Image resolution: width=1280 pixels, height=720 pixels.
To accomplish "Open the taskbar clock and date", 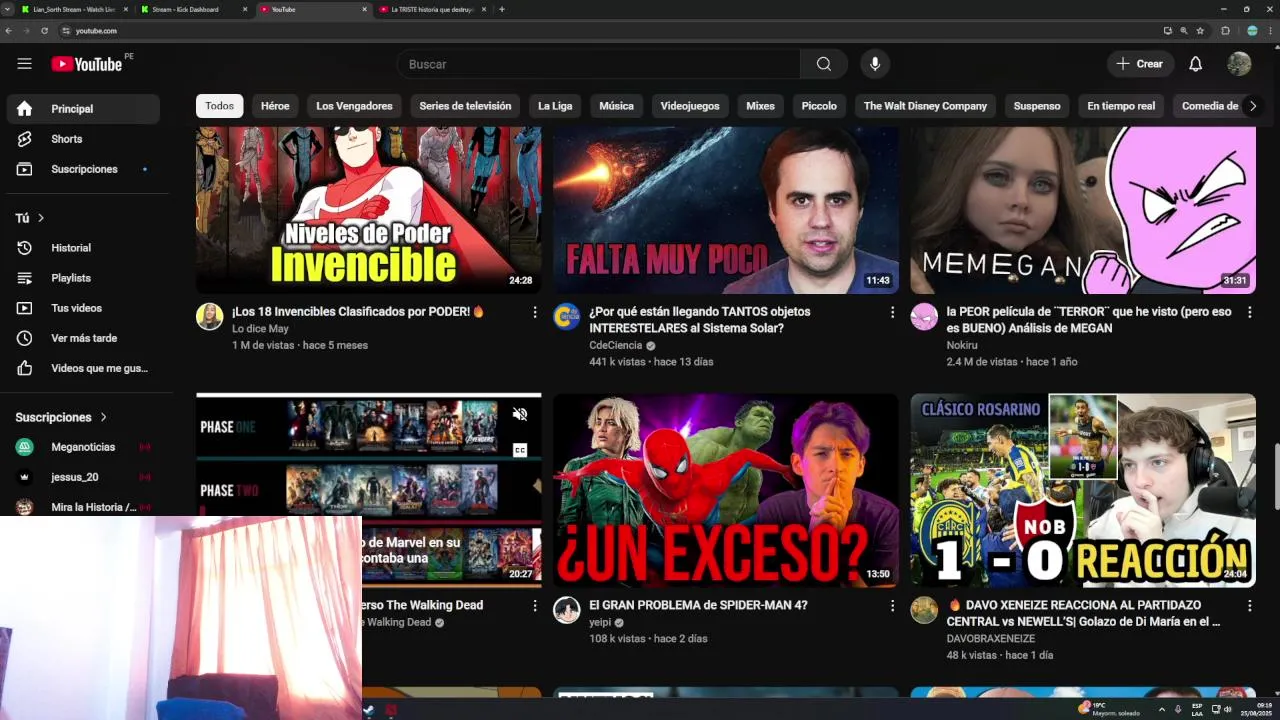I will 1255,709.
